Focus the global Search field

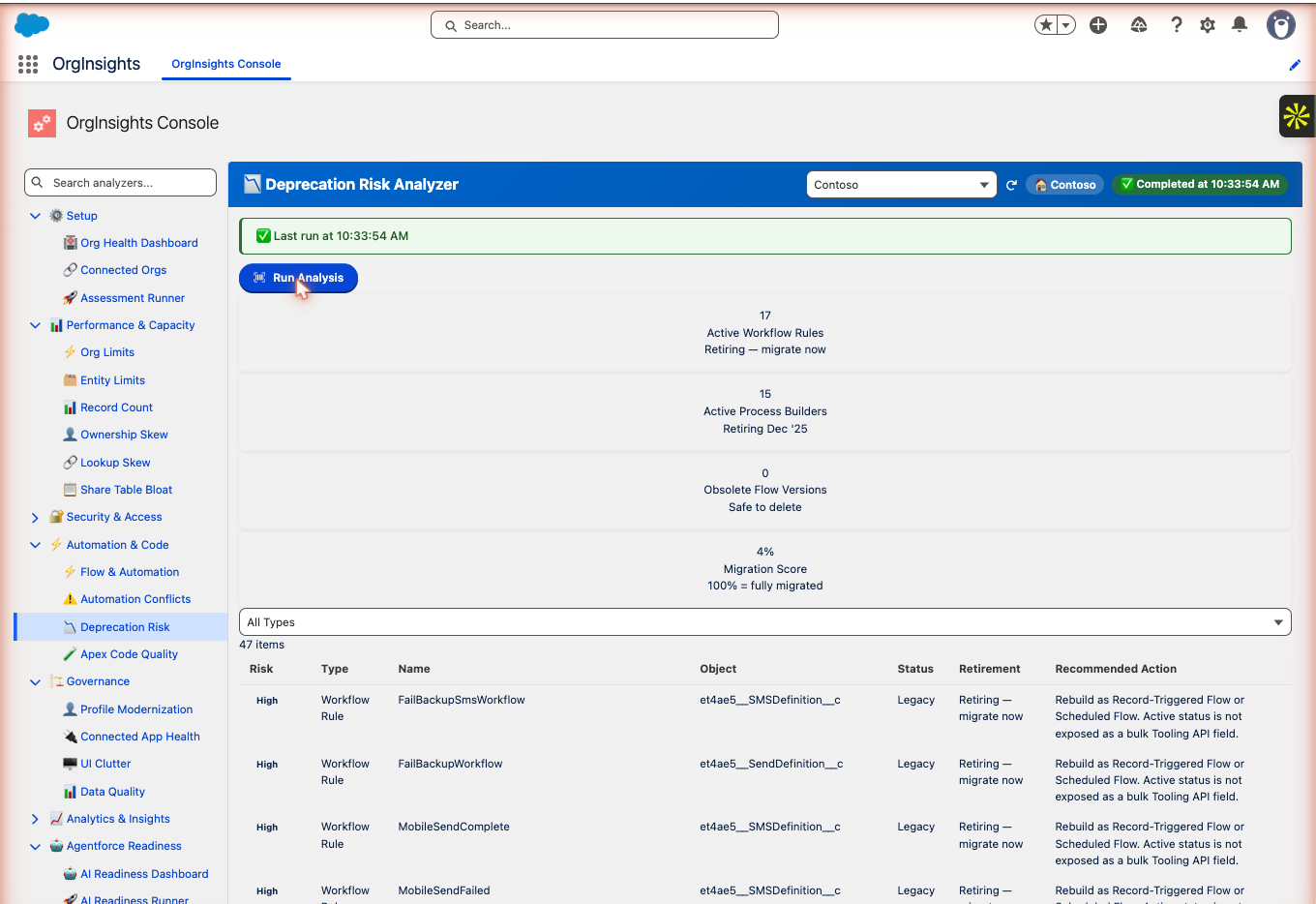[605, 25]
